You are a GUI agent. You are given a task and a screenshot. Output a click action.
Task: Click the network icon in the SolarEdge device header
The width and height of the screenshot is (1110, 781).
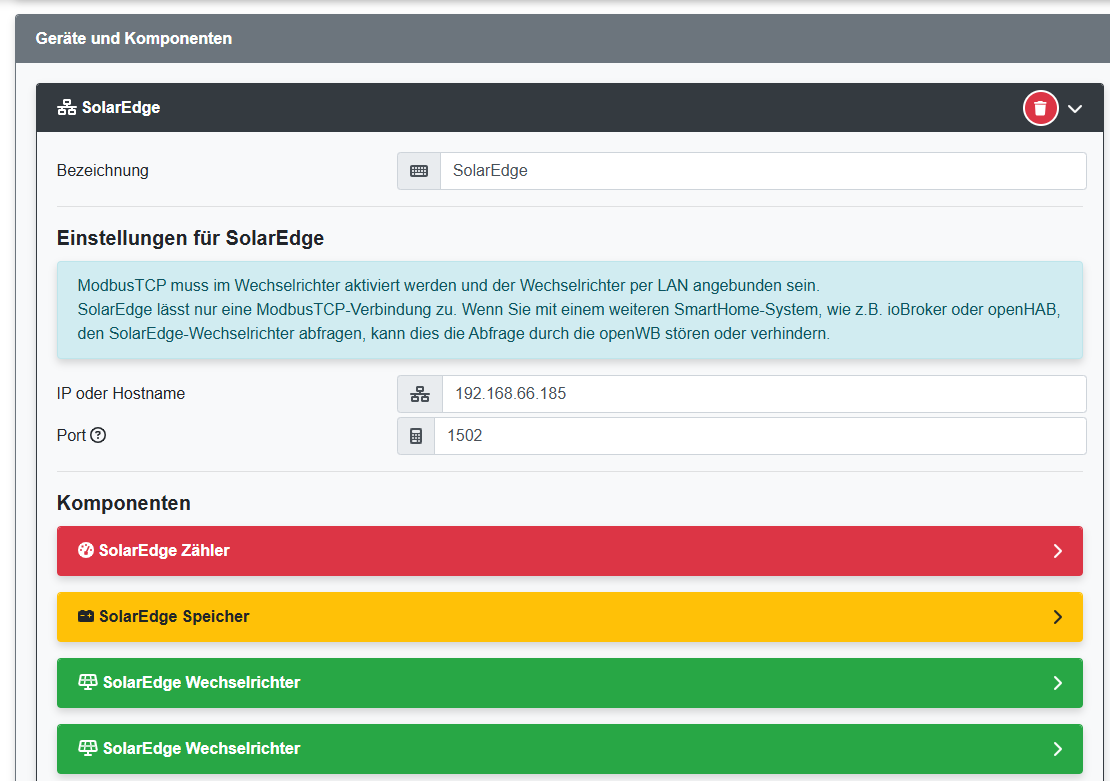pos(67,108)
